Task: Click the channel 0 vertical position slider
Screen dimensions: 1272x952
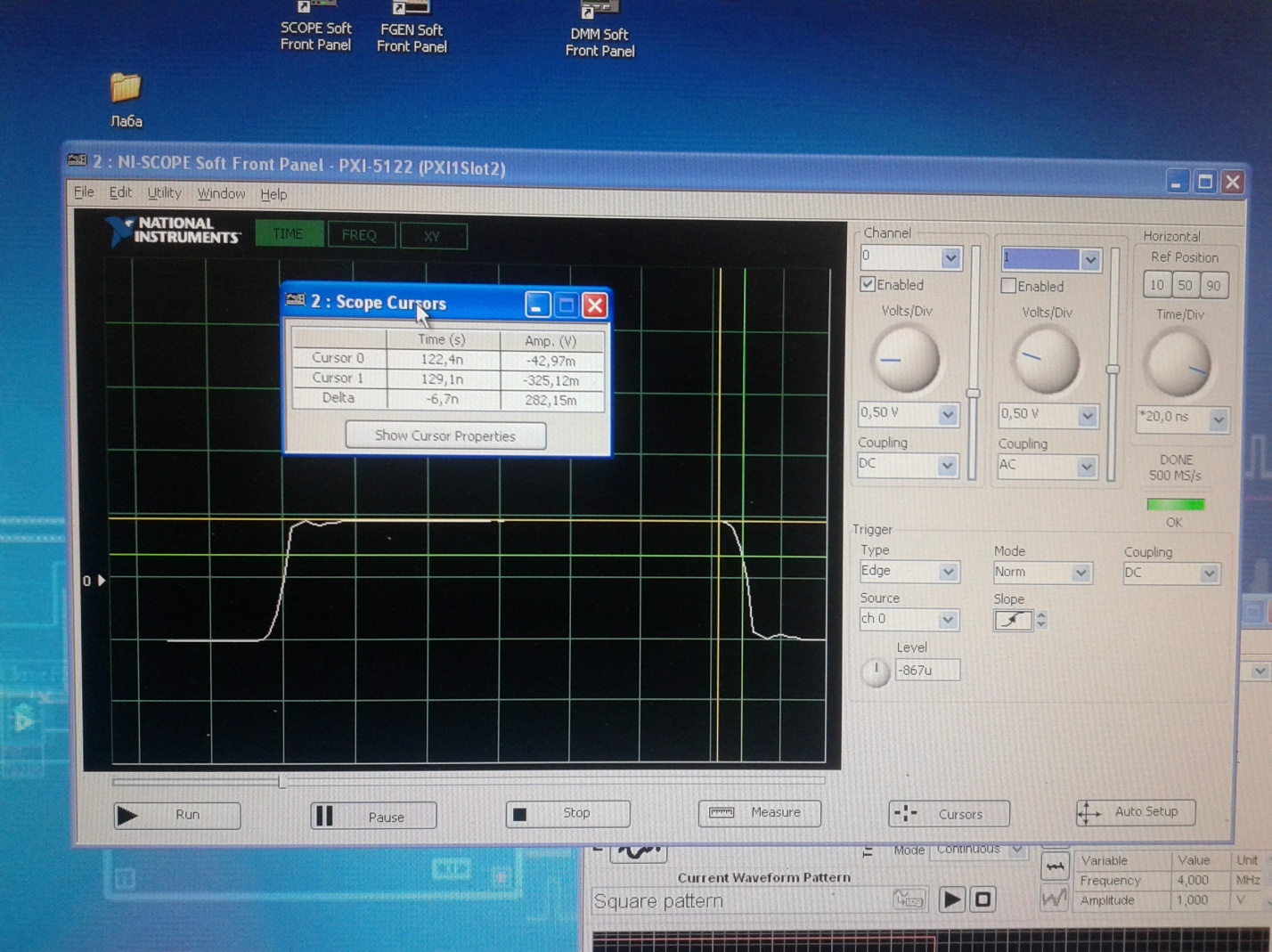Action: [973, 393]
